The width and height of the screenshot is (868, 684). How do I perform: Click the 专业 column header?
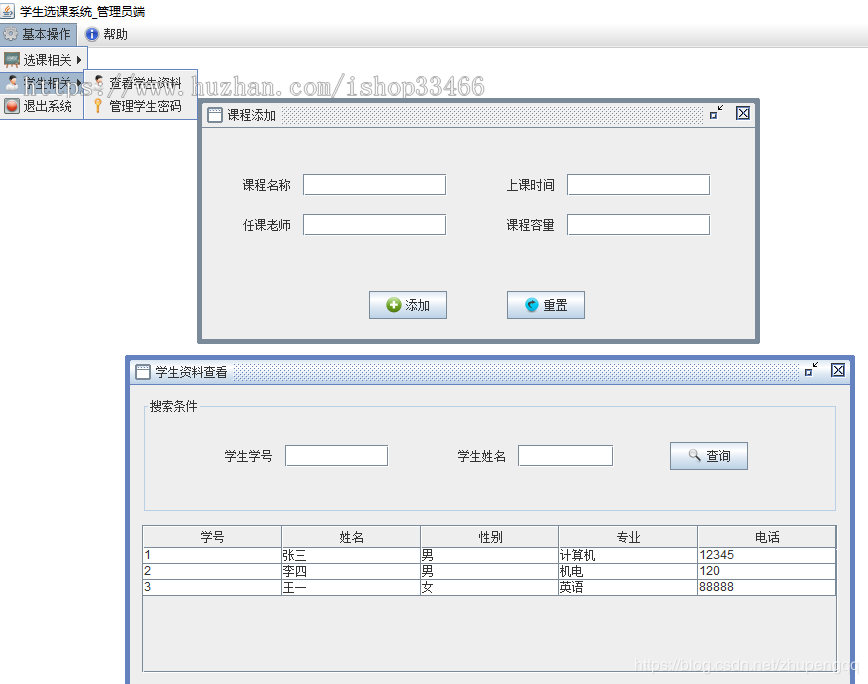[628, 537]
